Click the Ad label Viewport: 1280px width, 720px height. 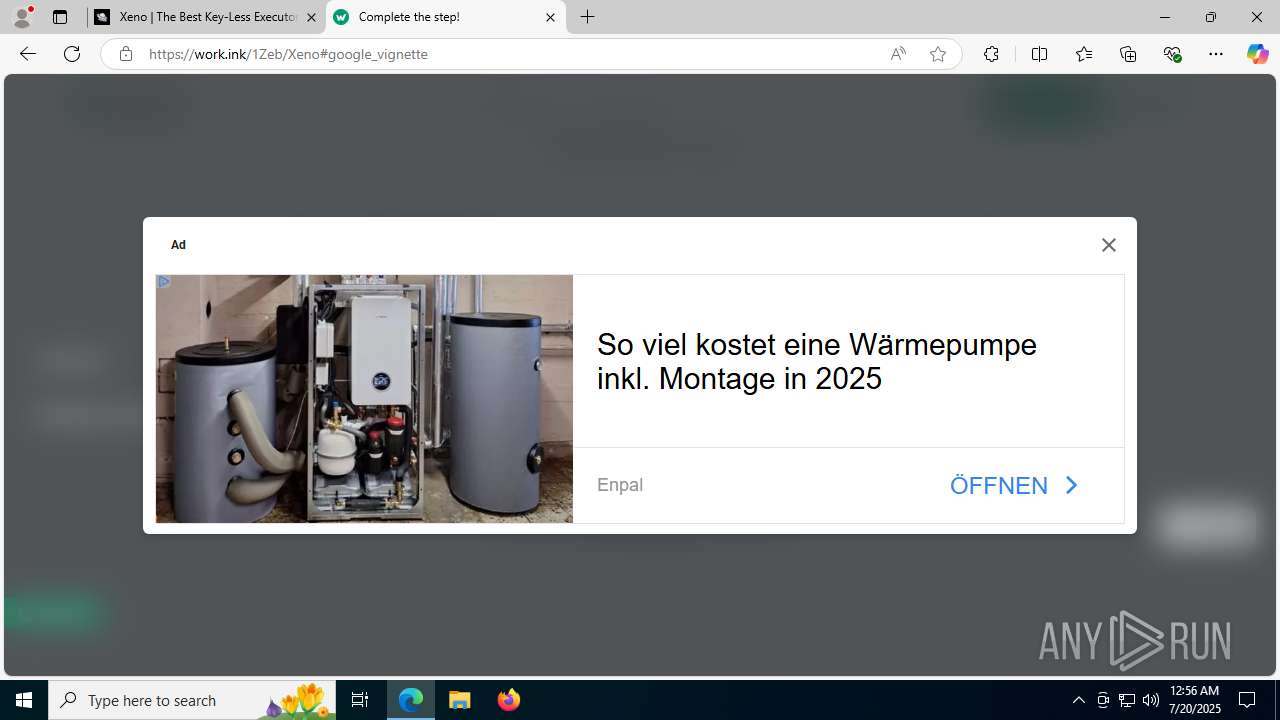[x=178, y=245]
